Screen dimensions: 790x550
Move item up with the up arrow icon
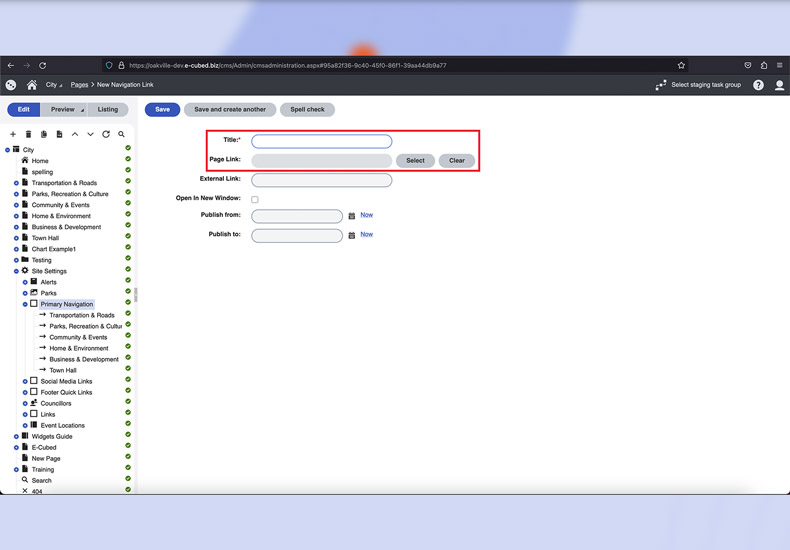point(75,134)
